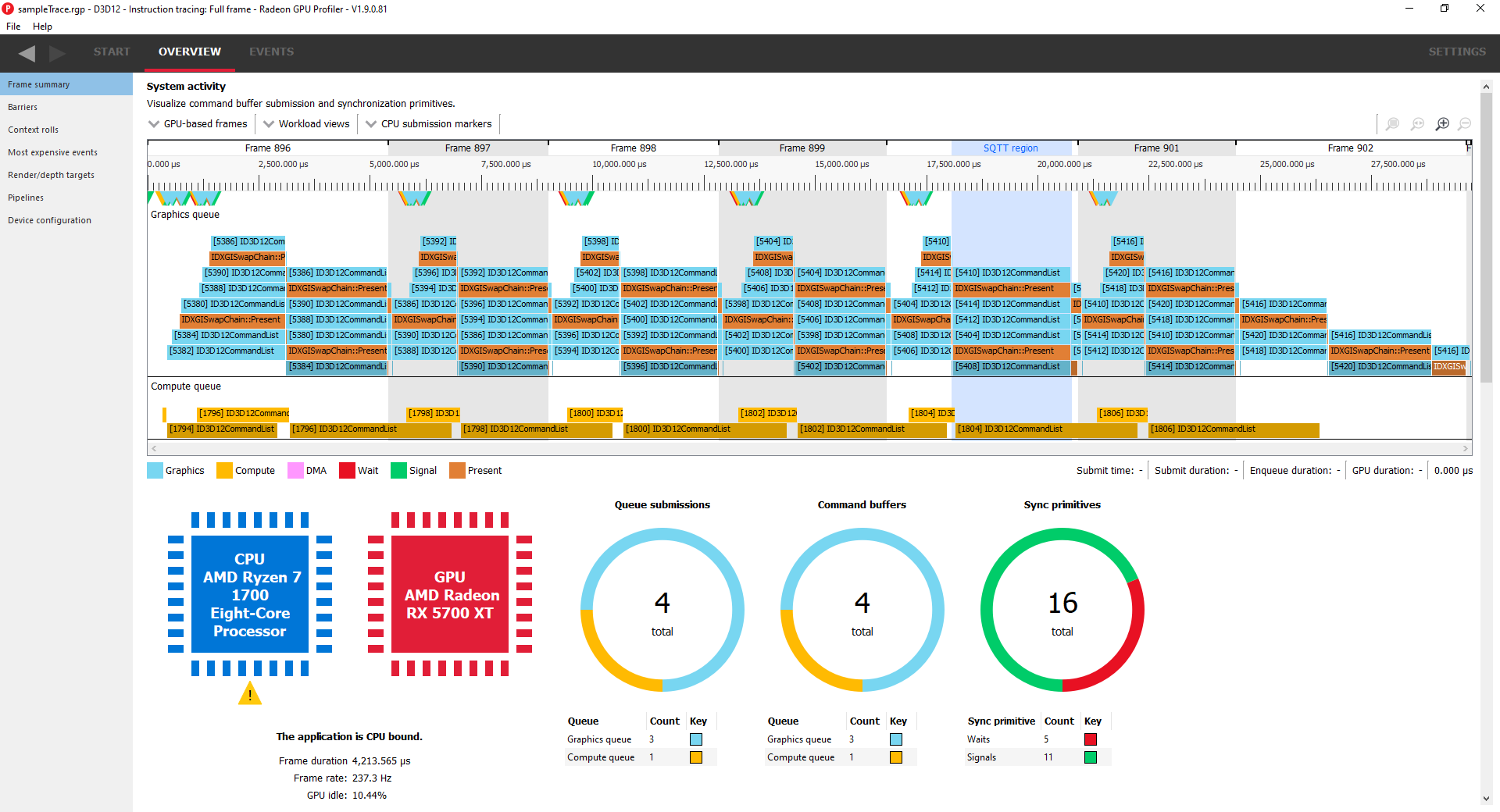The image size is (1500, 812).
Task: Switch to the EVENTS tab
Action: tap(271, 52)
